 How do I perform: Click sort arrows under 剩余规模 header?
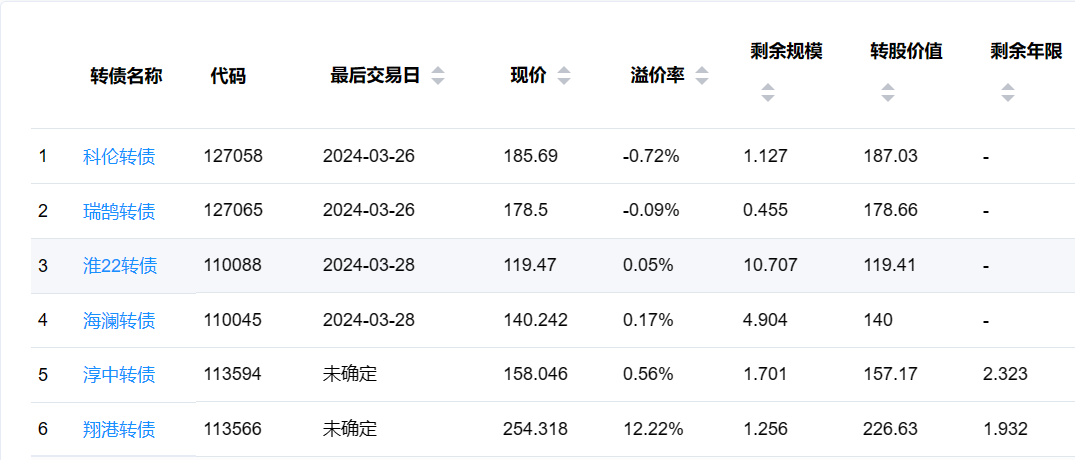767,93
